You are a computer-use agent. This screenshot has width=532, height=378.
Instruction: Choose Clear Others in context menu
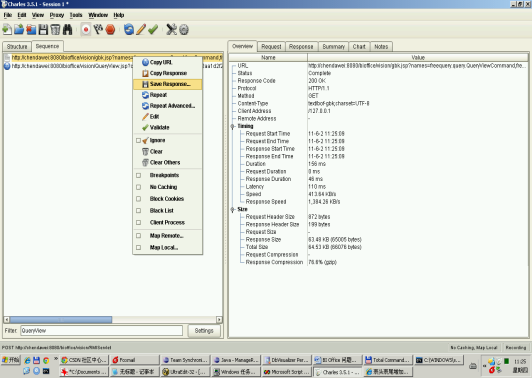[168, 163]
